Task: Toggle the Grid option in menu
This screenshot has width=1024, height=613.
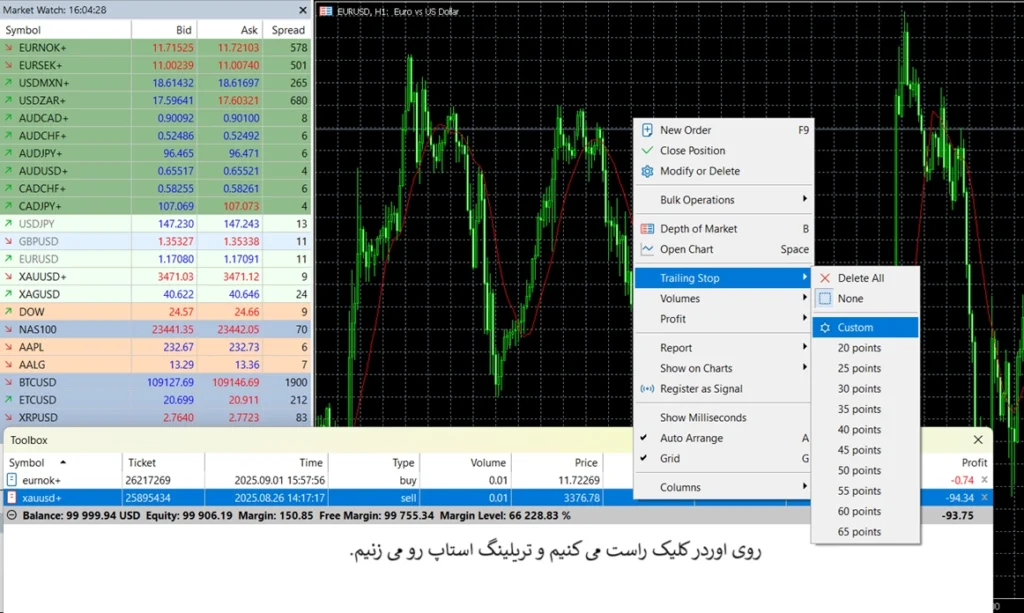Action: pos(670,459)
